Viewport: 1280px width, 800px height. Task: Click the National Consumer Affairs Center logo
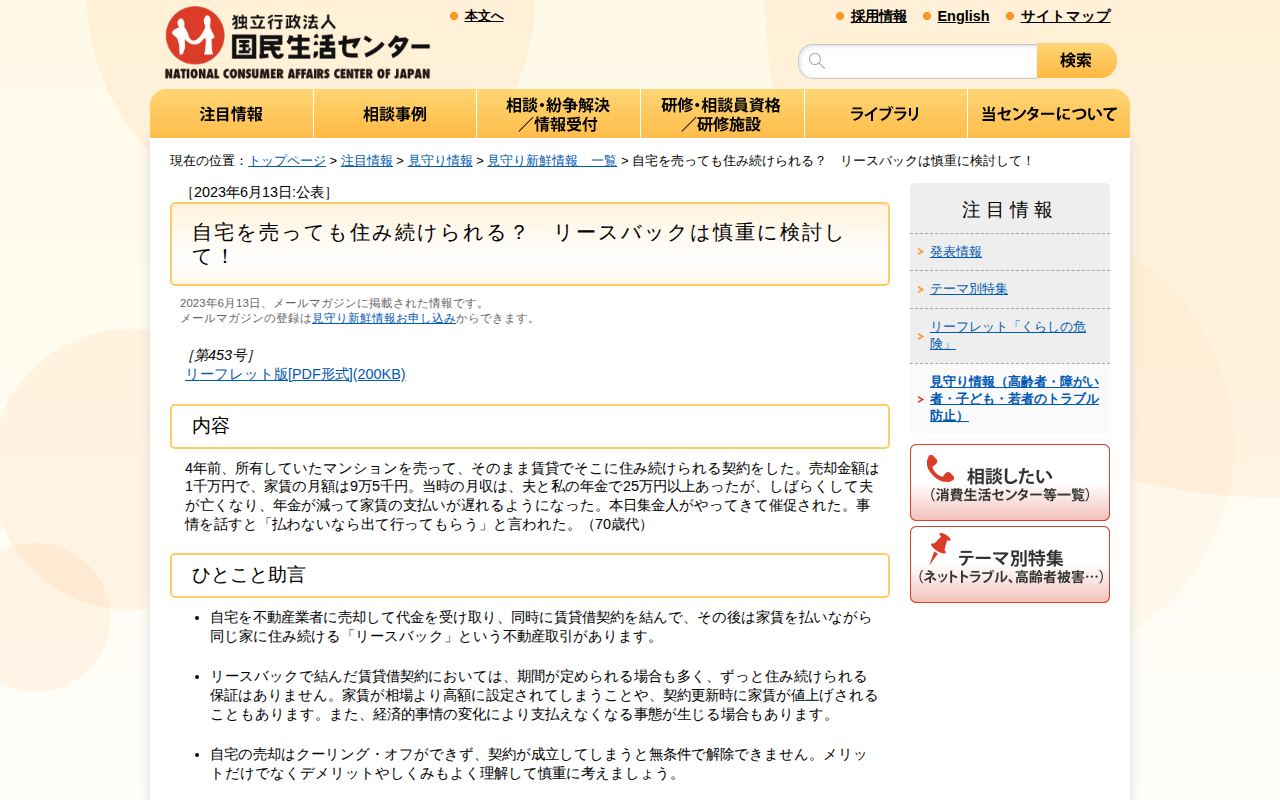coord(297,43)
